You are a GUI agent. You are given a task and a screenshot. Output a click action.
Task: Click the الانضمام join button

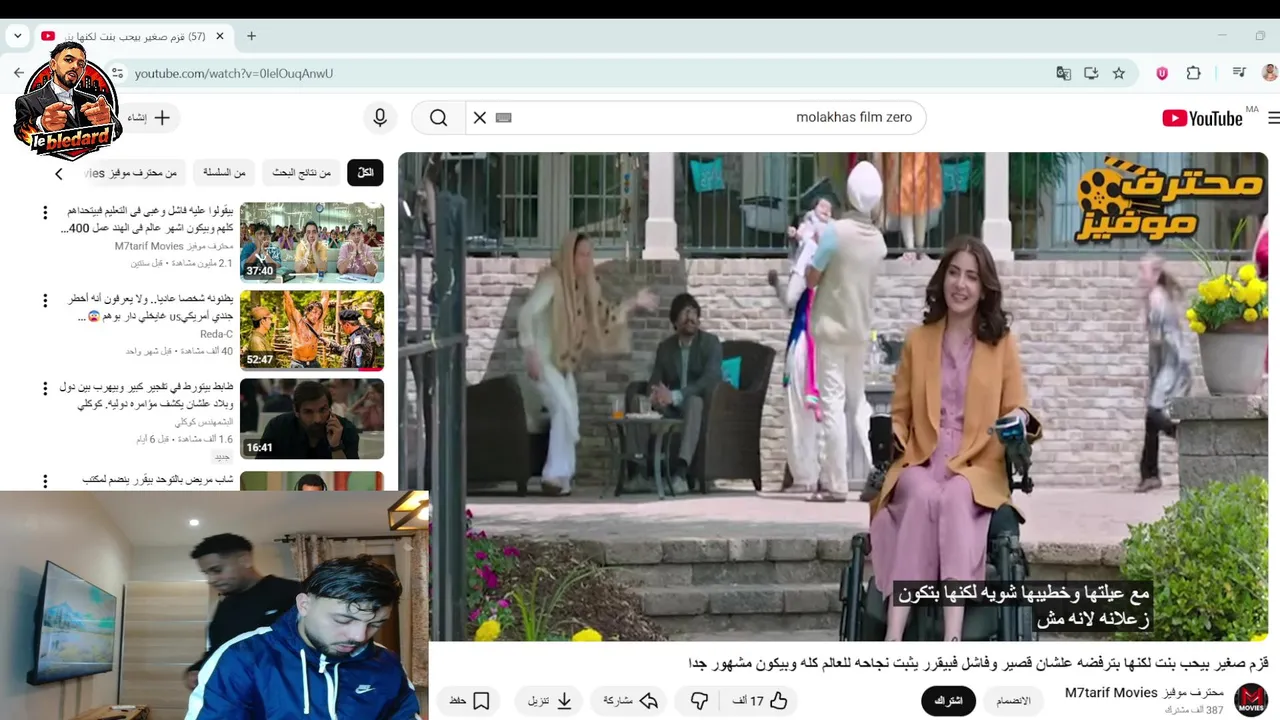click(x=1013, y=701)
